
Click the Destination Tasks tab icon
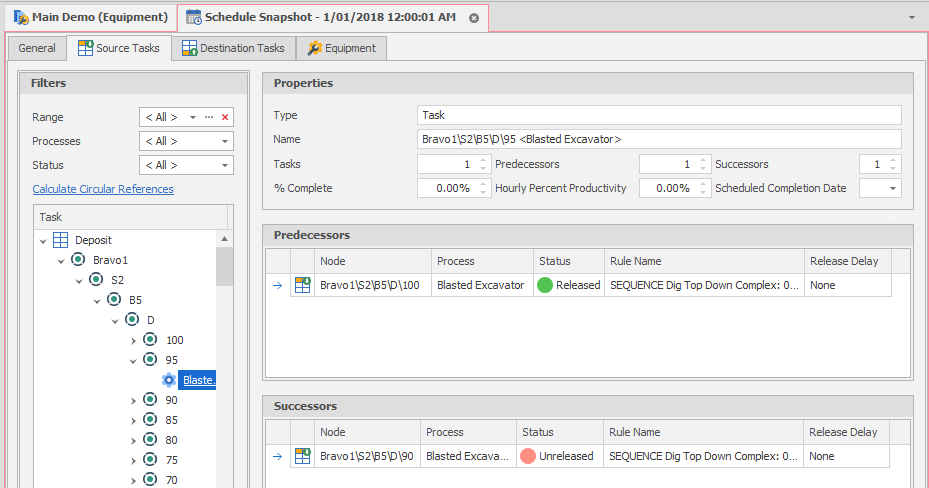point(190,48)
